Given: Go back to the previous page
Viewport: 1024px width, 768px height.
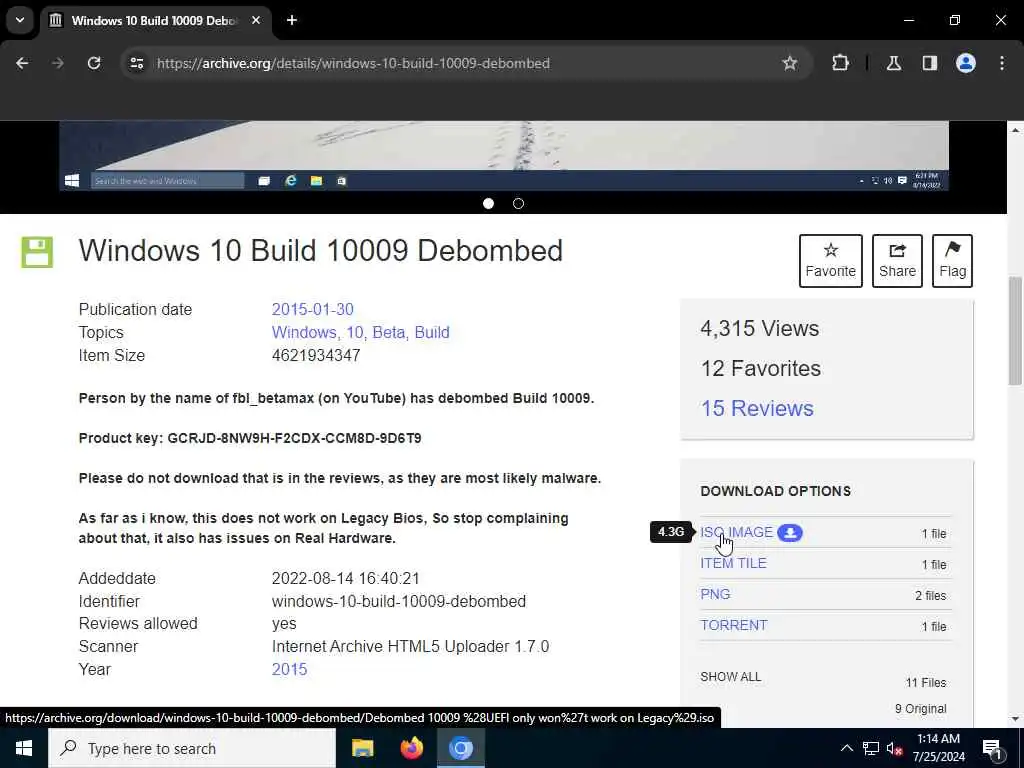Looking at the screenshot, I should [22, 63].
